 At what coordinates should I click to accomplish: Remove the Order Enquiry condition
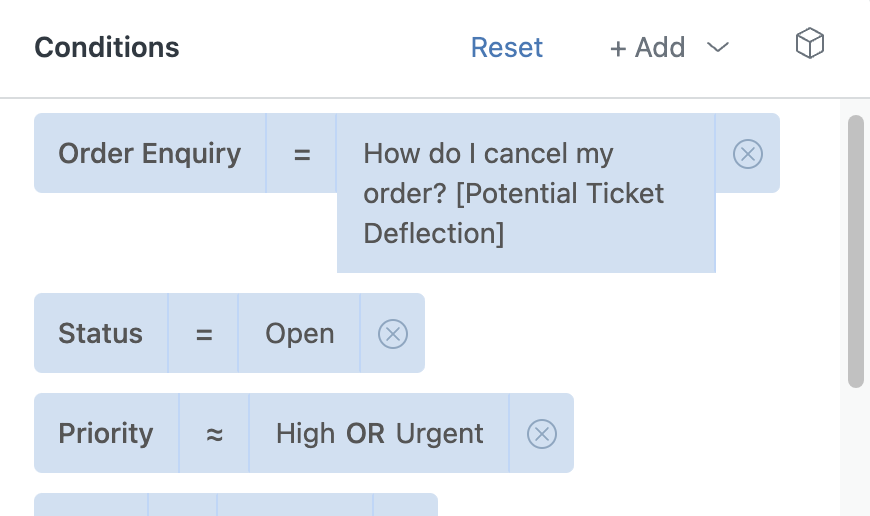coord(747,154)
